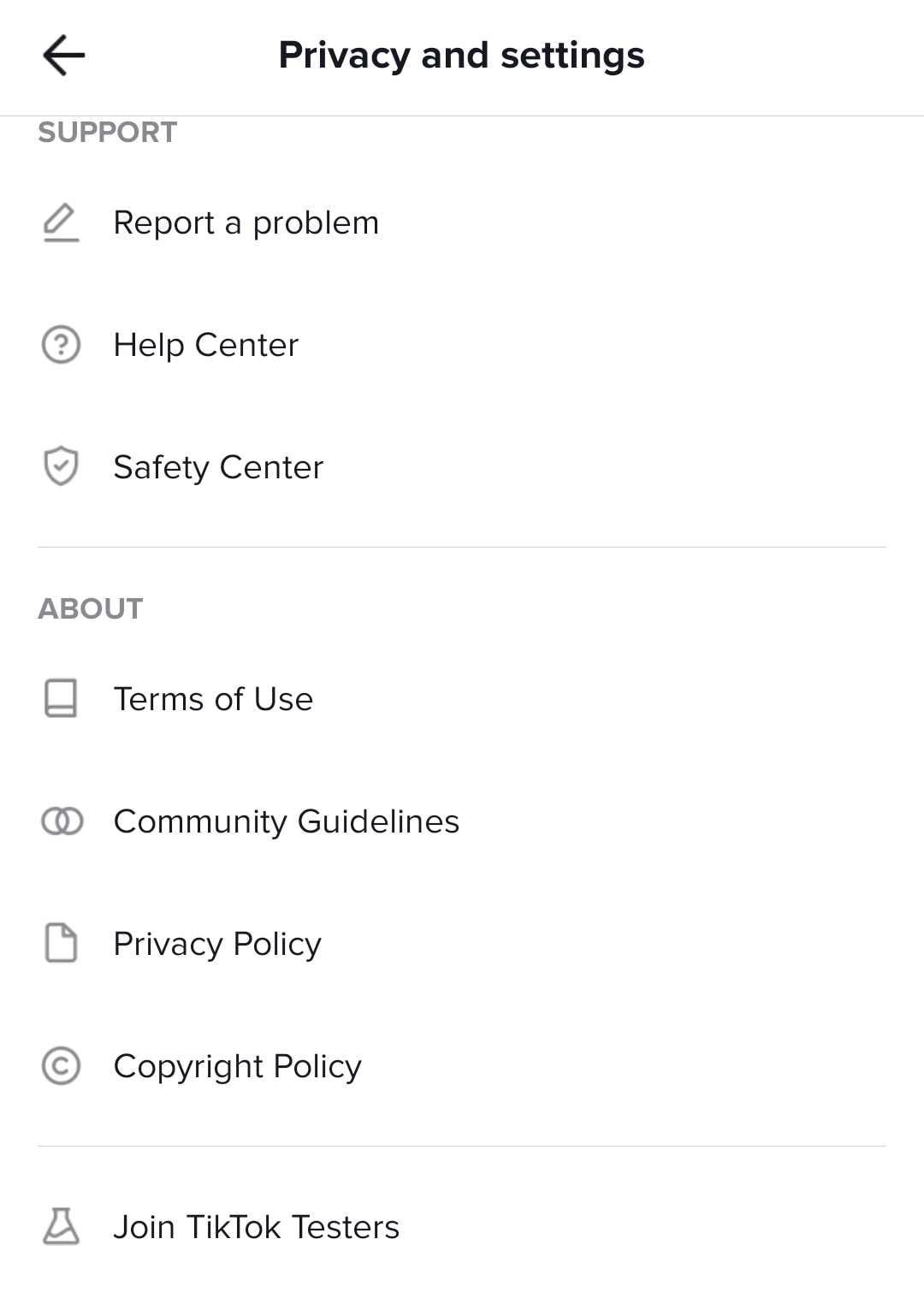This screenshot has height=1316, width=924.
Task: Open Community Guidelines
Action: pos(462,821)
